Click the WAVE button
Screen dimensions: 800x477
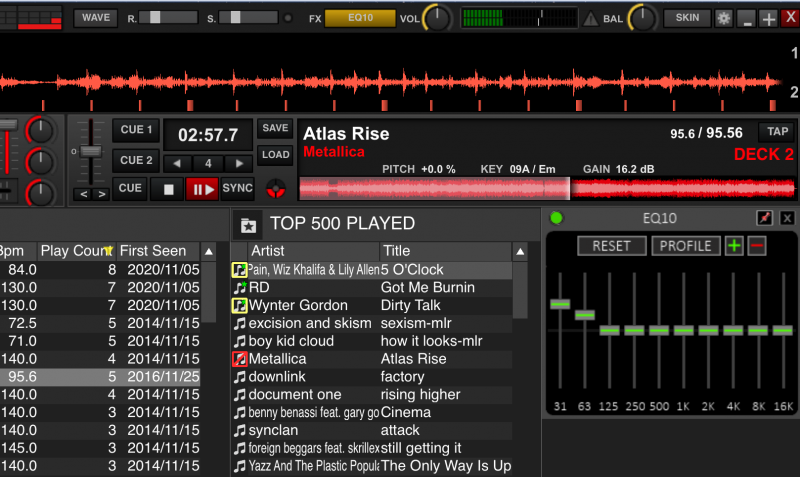click(95, 18)
